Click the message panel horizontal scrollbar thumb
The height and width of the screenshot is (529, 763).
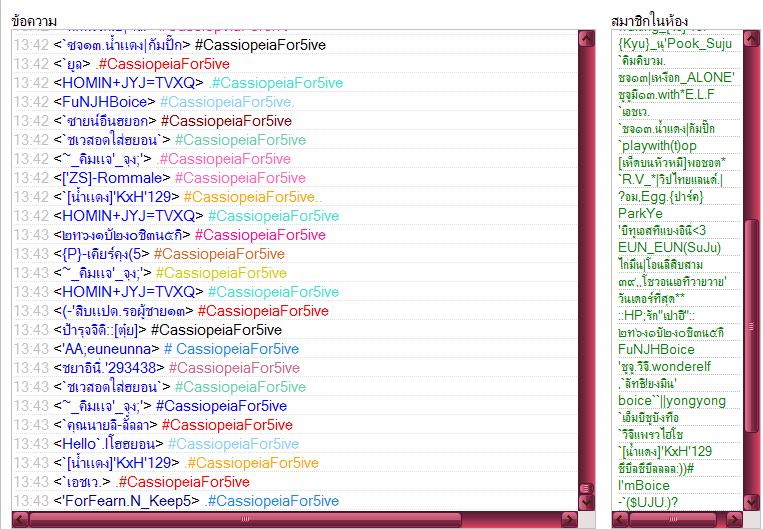point(245,519)
